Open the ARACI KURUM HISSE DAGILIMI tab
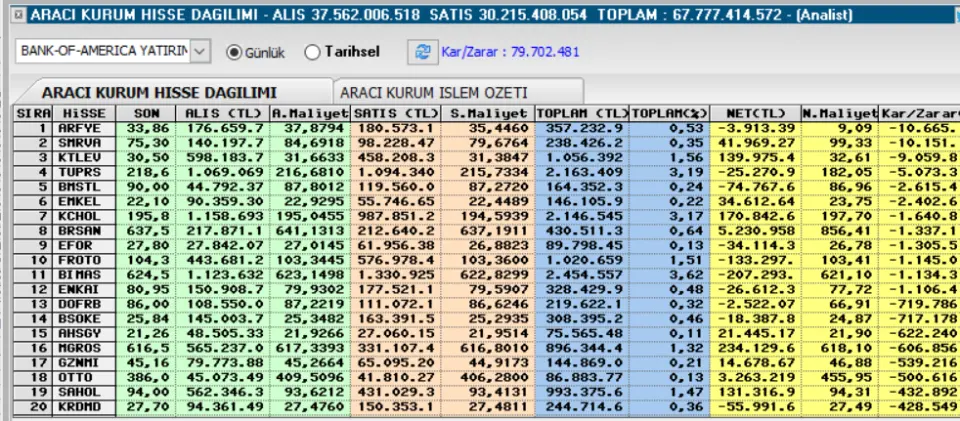The height and width of the screenshot is (421, 960). (x=173, y=91)
